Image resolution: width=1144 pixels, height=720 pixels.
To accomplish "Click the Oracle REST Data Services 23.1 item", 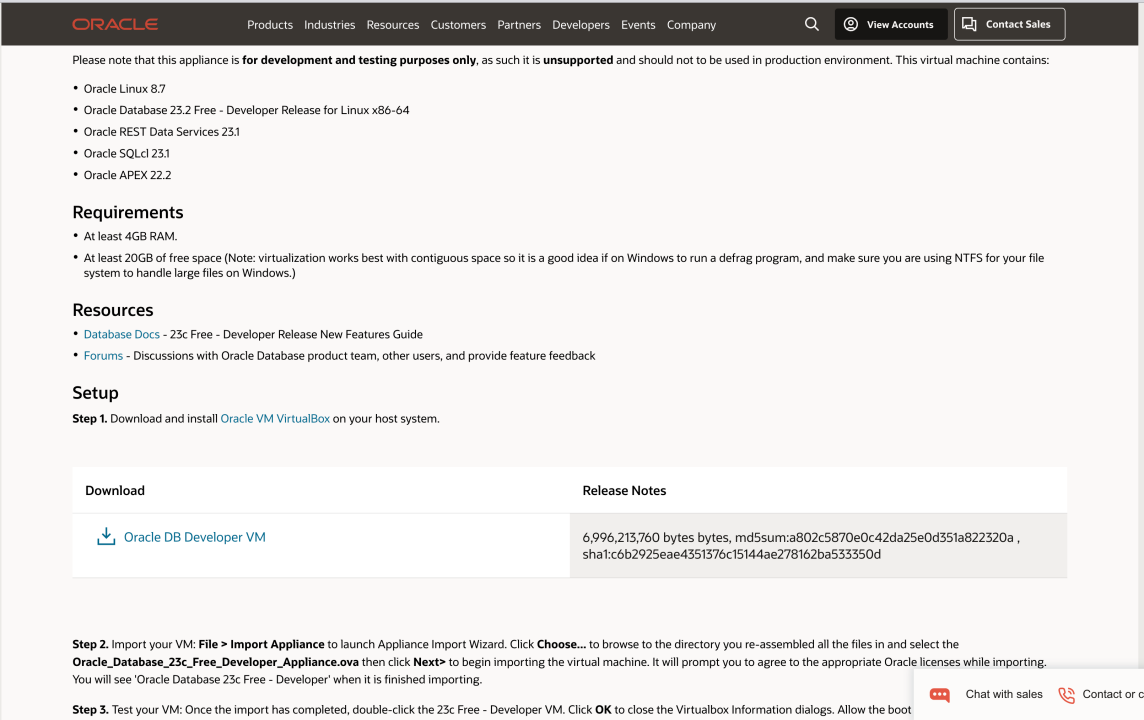I will click(162, 132).
